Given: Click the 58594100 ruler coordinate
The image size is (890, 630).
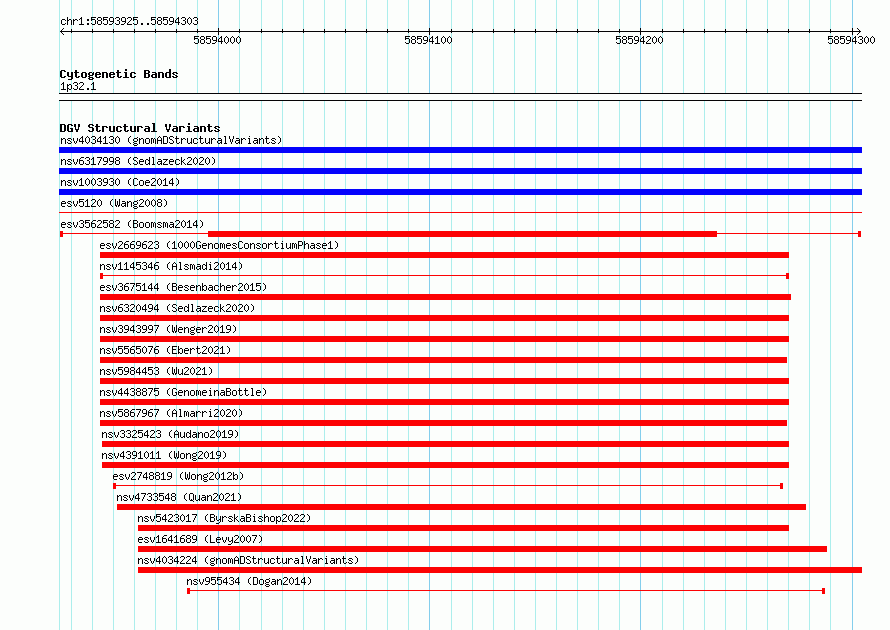Looking at the screenshot, I should (x=429, y=40).
